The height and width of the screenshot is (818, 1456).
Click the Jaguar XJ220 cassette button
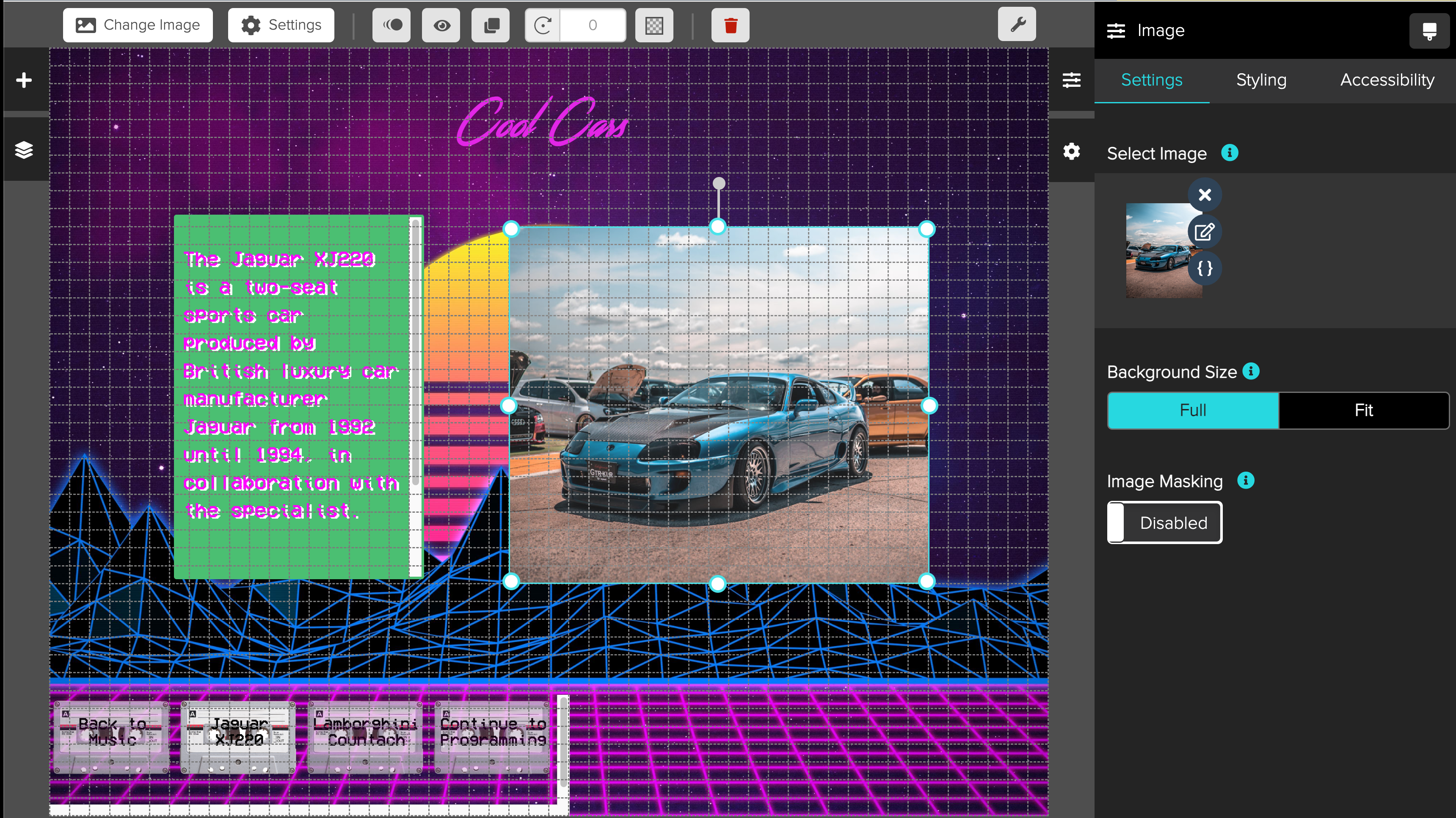pos(238,737)
